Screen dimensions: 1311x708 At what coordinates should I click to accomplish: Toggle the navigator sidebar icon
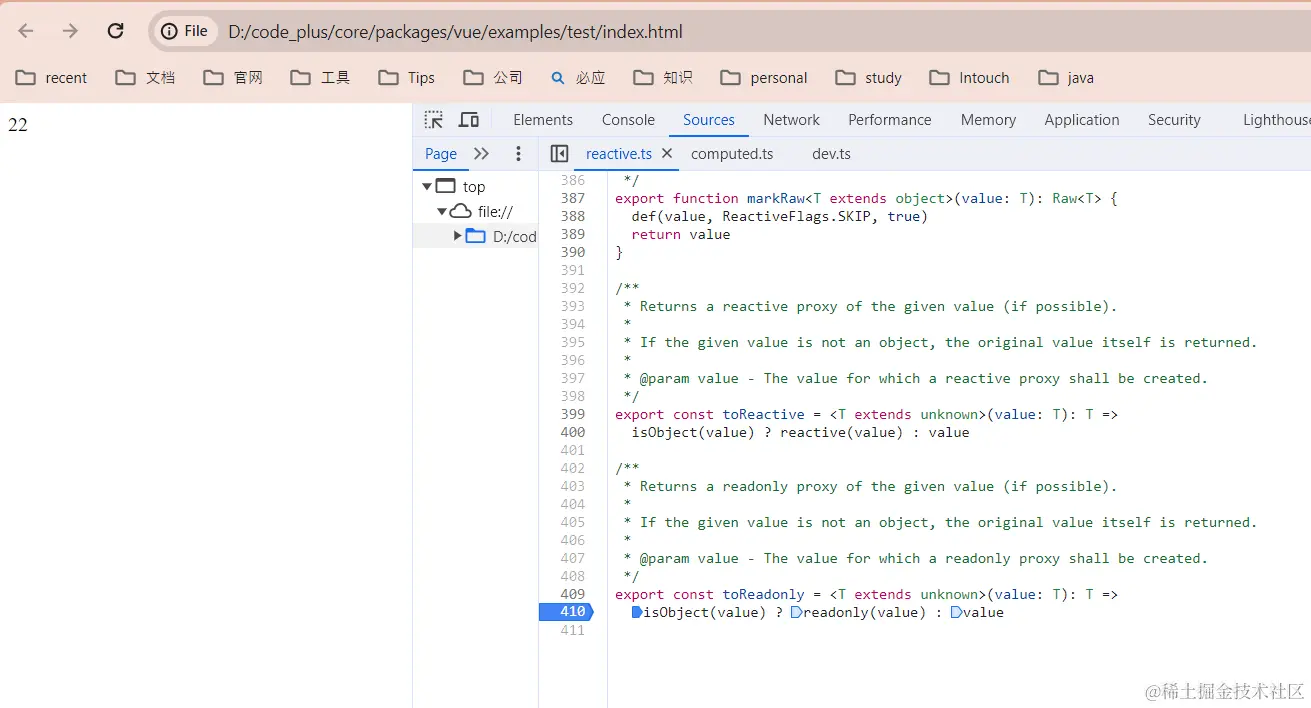click(x=560, y=154)
